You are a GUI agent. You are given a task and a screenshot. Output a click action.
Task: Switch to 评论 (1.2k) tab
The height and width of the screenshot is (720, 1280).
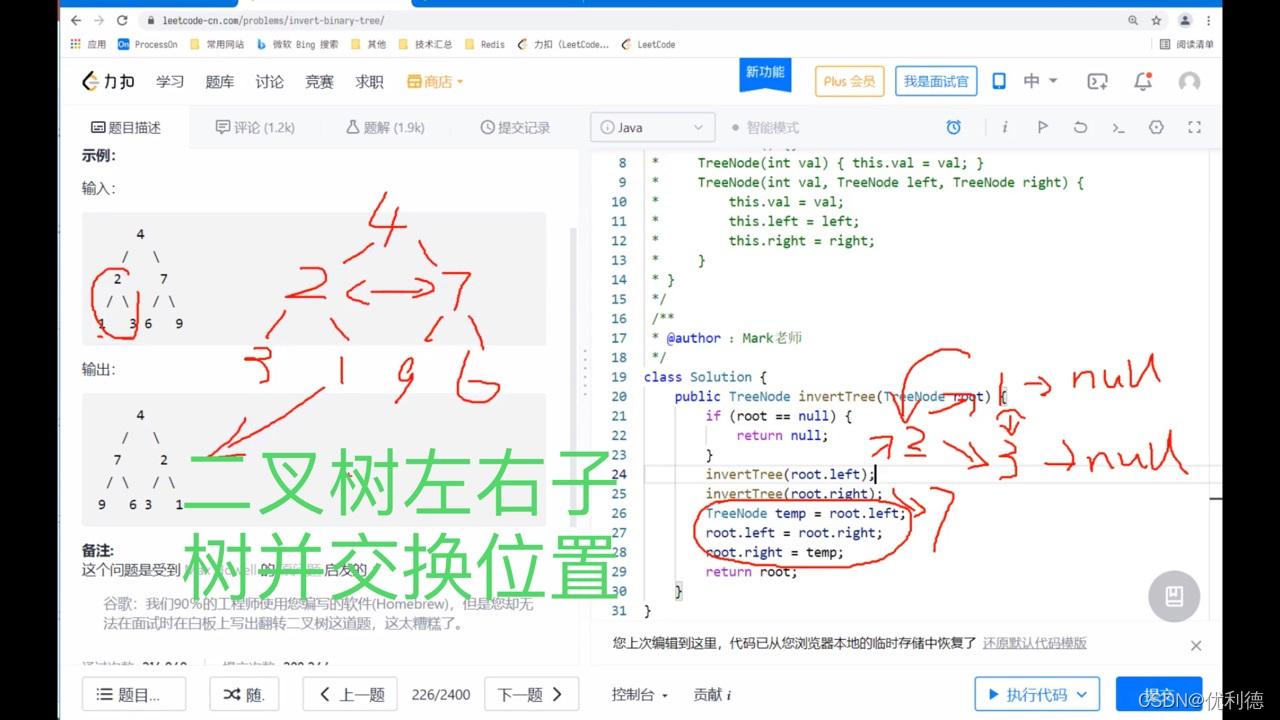(255, 127)
